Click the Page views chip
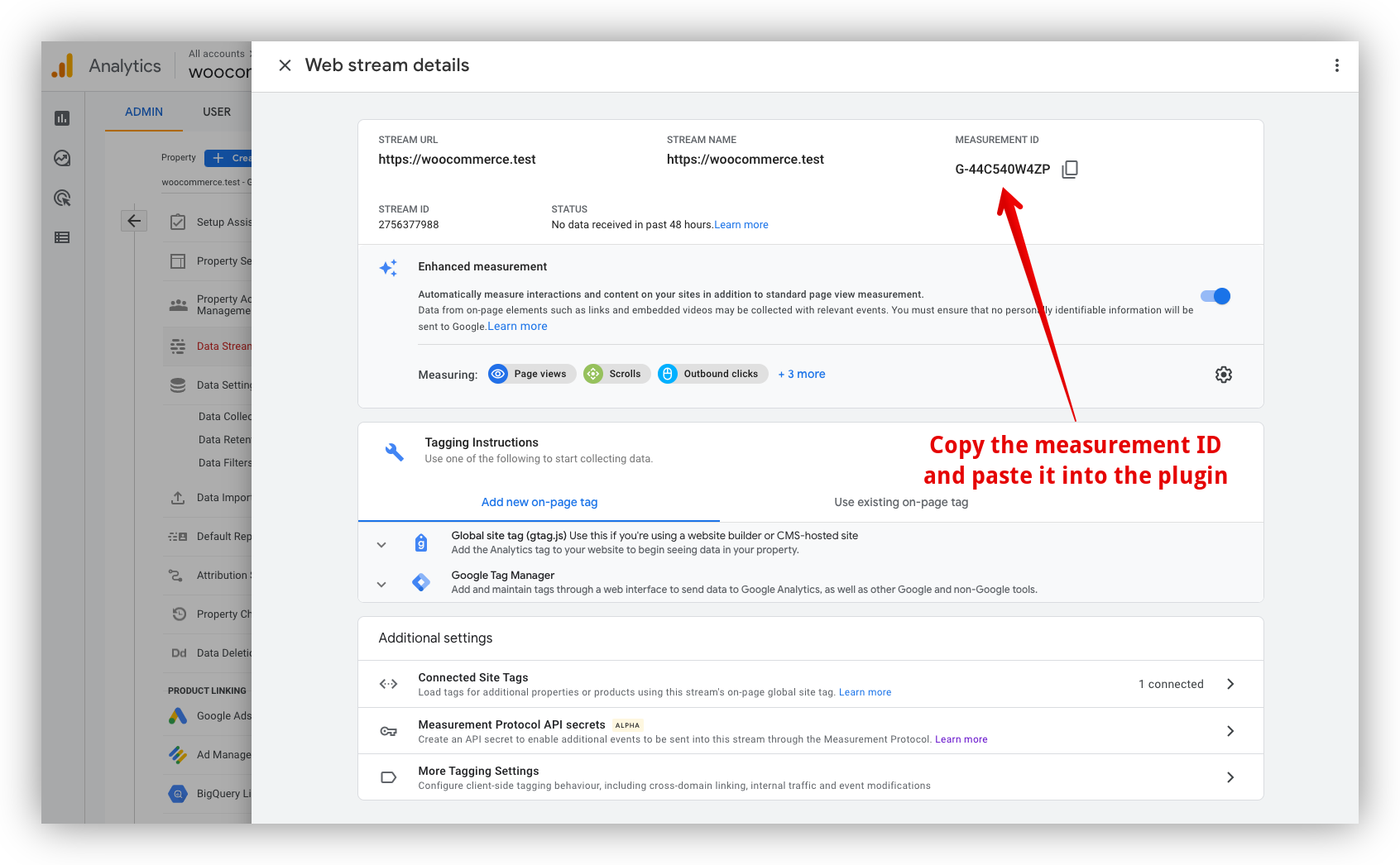 532,374
